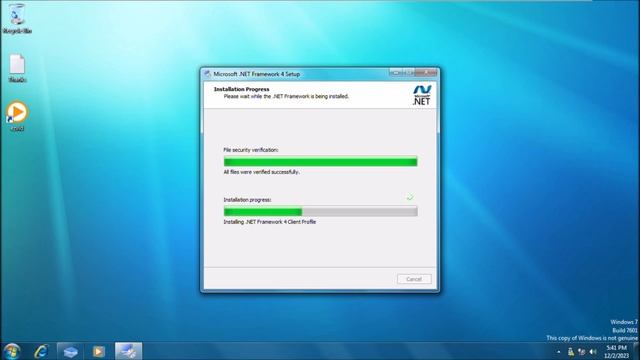Open the Recycle Bin desktop icon
Screen dimensions: 640x360
(x=17, y=18)
